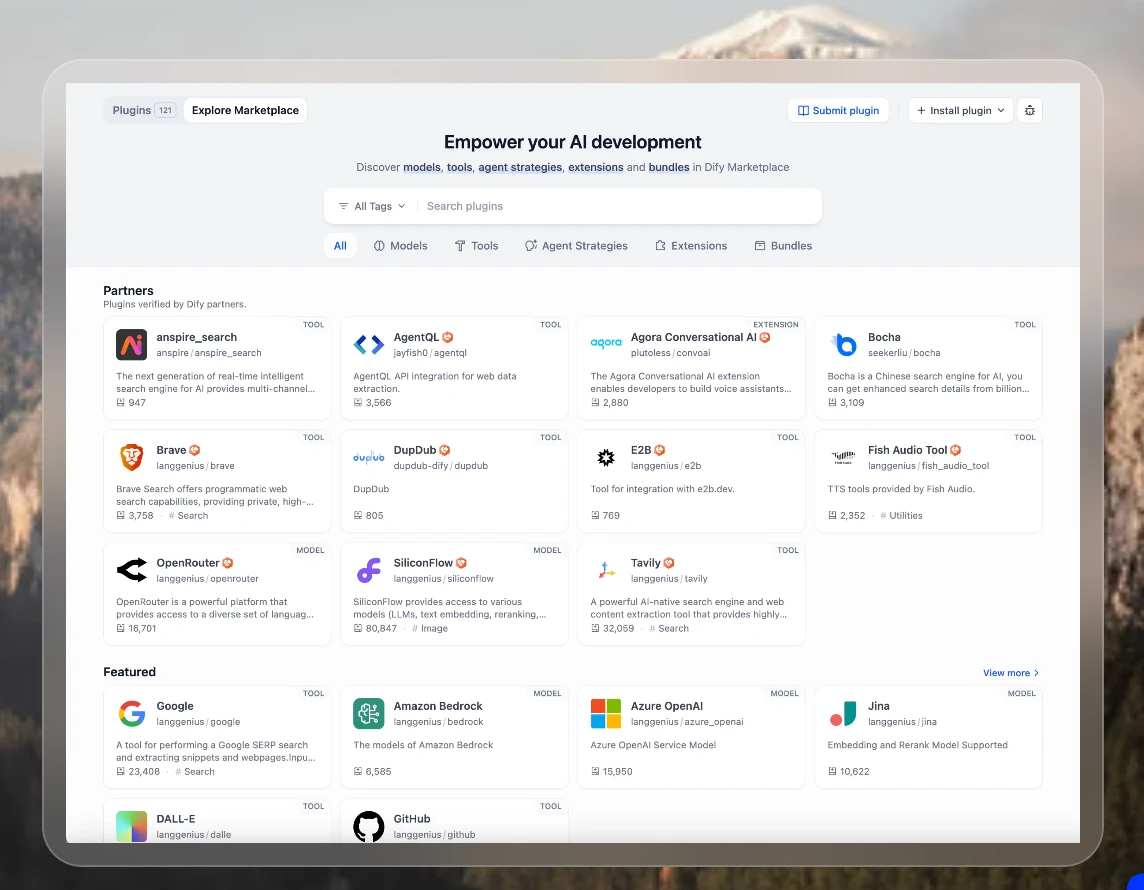Filter by Agent Strategies tab
This screenshot has height=890, width=1144.
(x=576, y=246)
